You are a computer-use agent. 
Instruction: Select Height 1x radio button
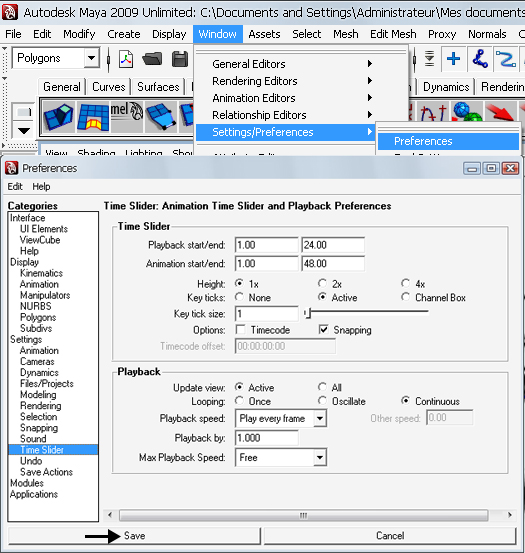pyautogui.click(x=239, y=283)
